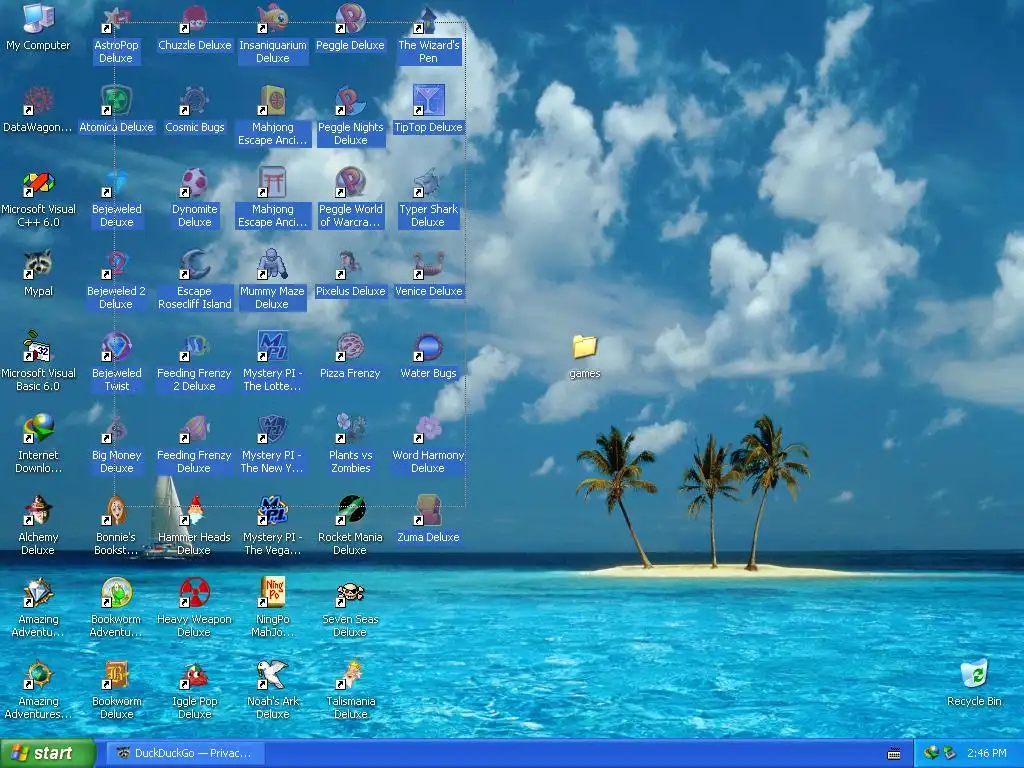Click the Bejeweled 2 Deluxe shortcut
The width and height of the screenshot is (1024, 768).
[116, 264]
